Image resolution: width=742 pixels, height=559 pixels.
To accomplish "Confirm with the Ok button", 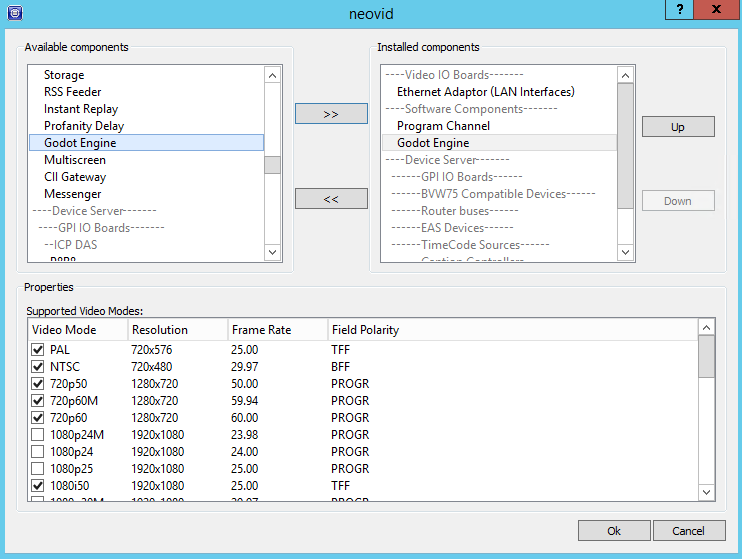I will [614, 531].
